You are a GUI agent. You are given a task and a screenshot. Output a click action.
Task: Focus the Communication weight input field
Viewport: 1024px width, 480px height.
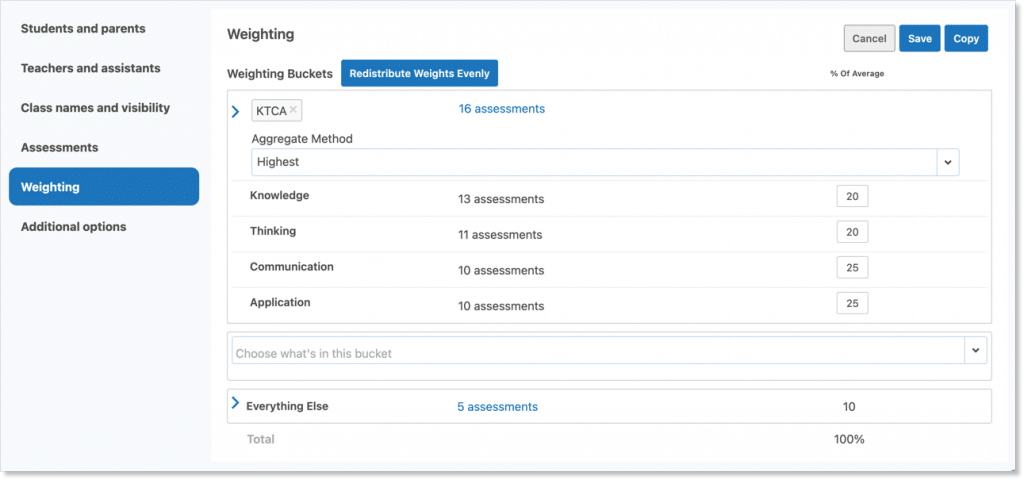tap(852, 268)
